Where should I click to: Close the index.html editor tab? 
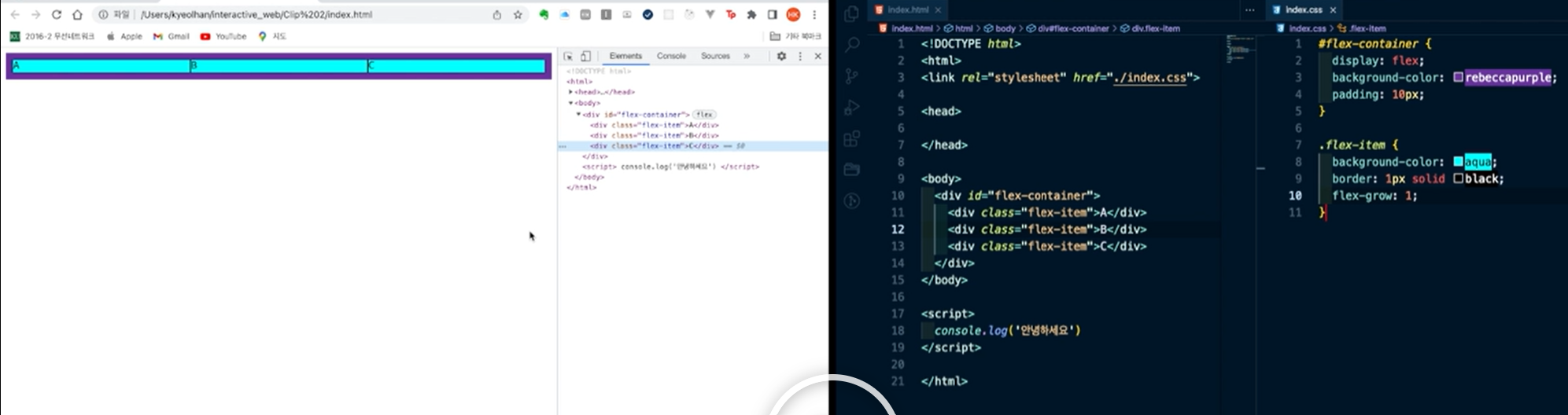click(938, 10)
